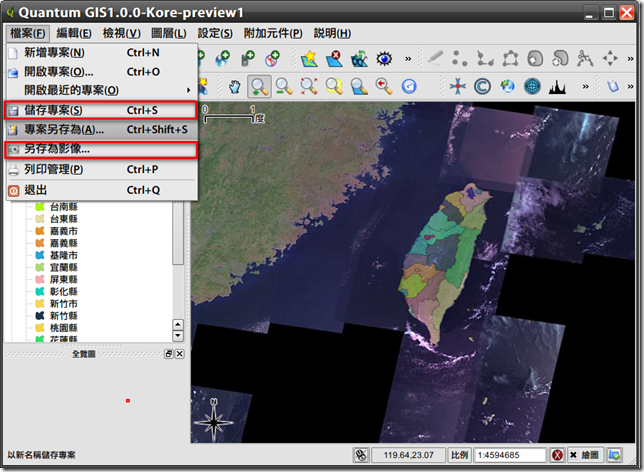Click the legend scrollbar down arrow
644x472 pixels.
tap(178, 336)
